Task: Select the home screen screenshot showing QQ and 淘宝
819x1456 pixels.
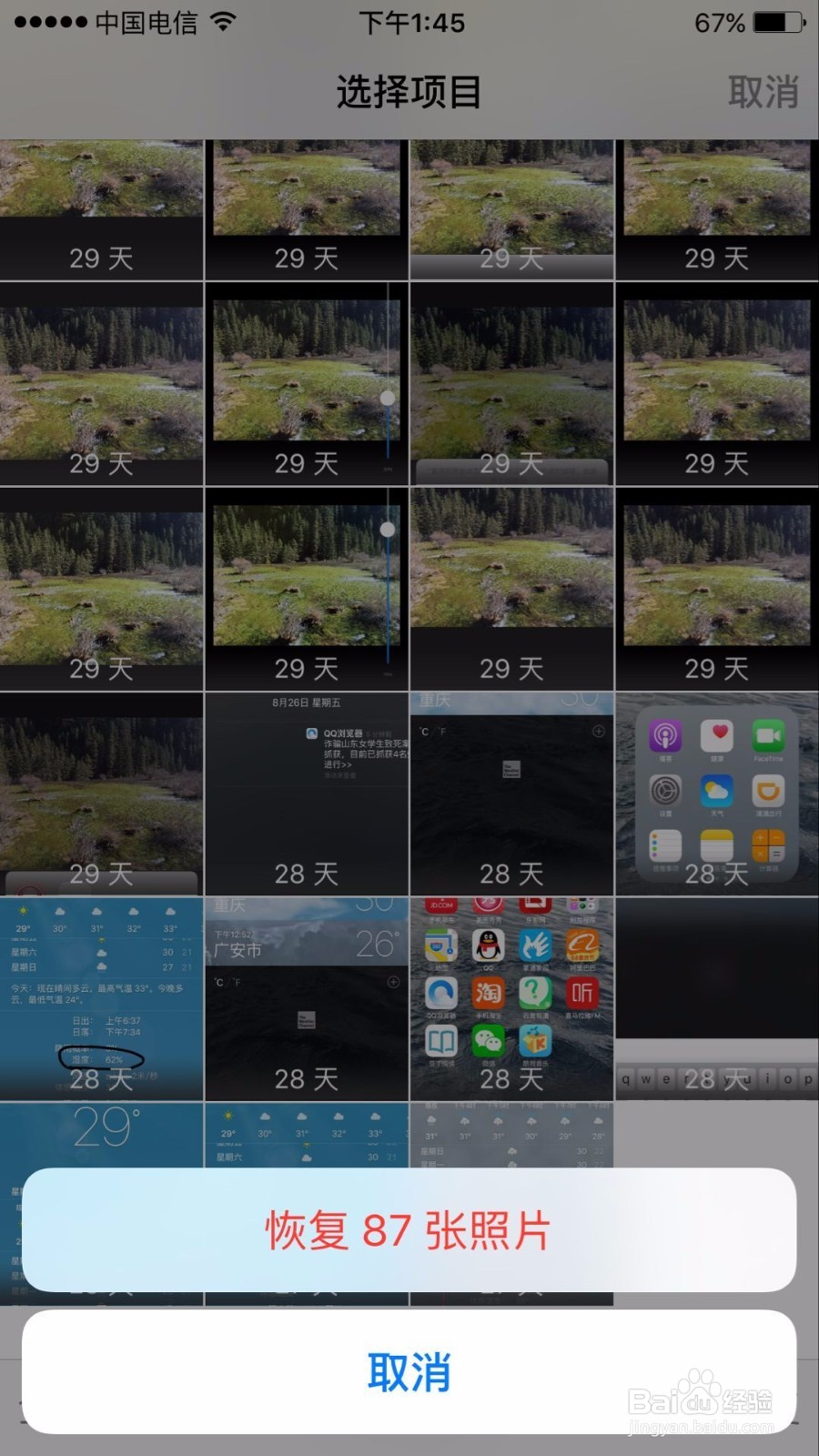Action: coord(511,999)
